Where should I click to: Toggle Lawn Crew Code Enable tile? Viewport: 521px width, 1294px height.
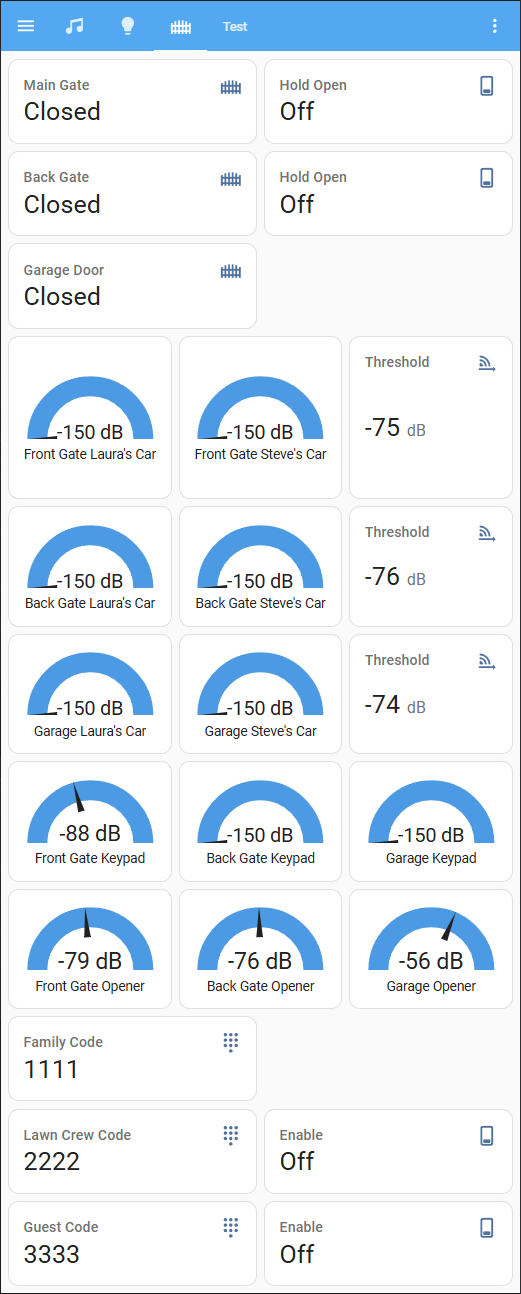coord(388,1151)
